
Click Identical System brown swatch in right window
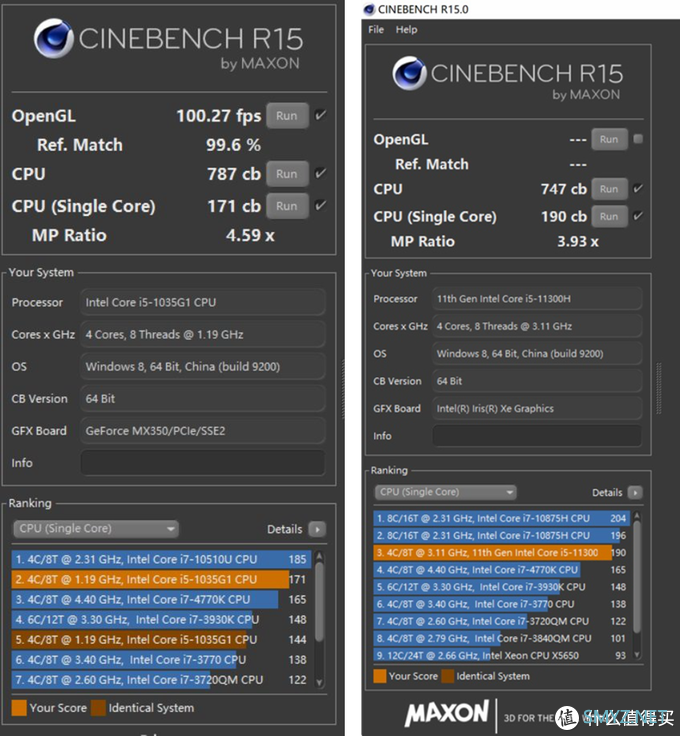(x=448, y=676)
